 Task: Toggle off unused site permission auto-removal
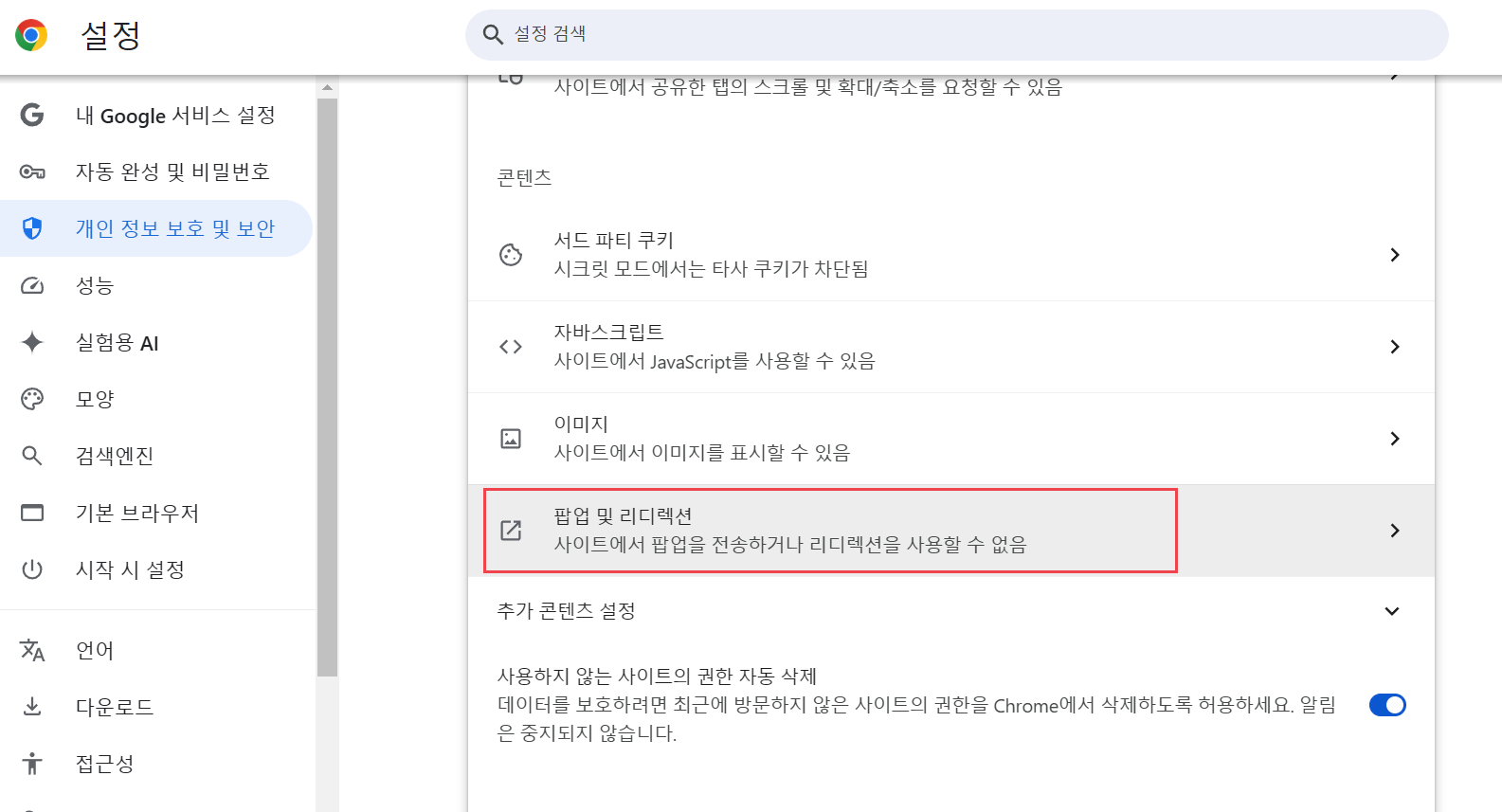1387,705
